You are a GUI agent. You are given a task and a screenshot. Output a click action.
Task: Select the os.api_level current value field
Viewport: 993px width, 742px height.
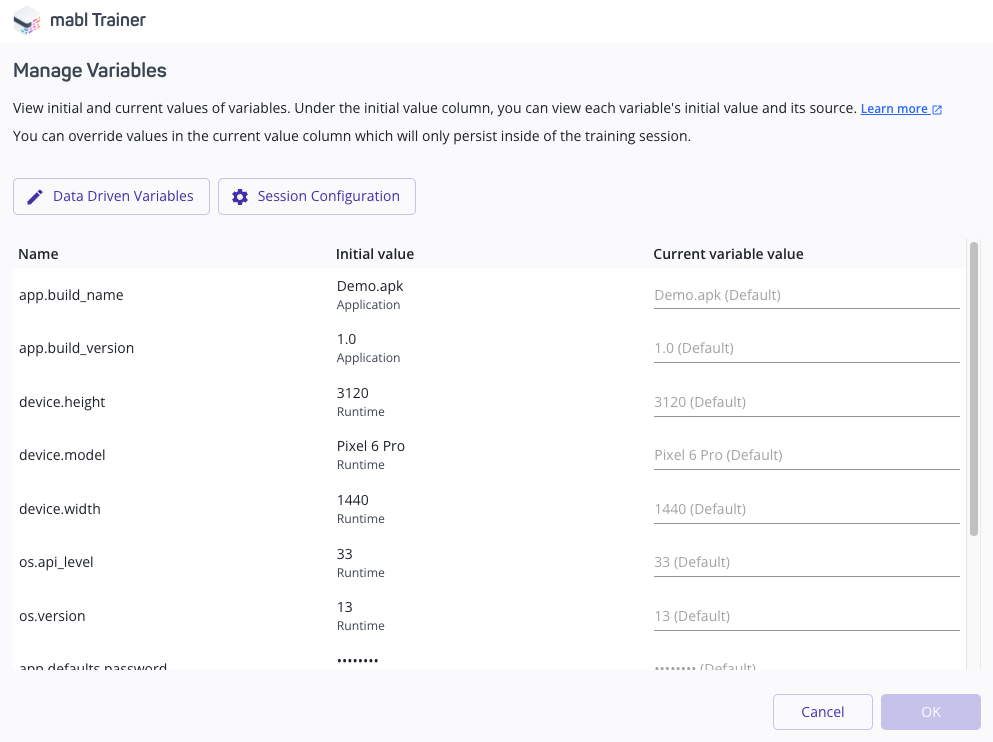806,561
